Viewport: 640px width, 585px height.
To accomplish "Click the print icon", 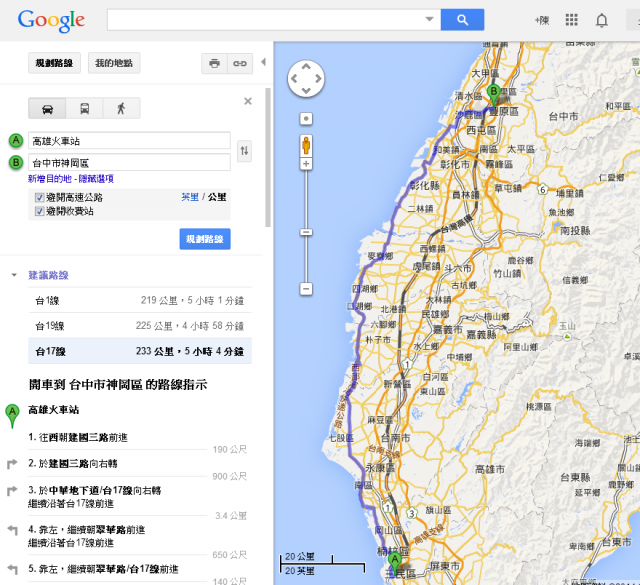I will point(214,63).
